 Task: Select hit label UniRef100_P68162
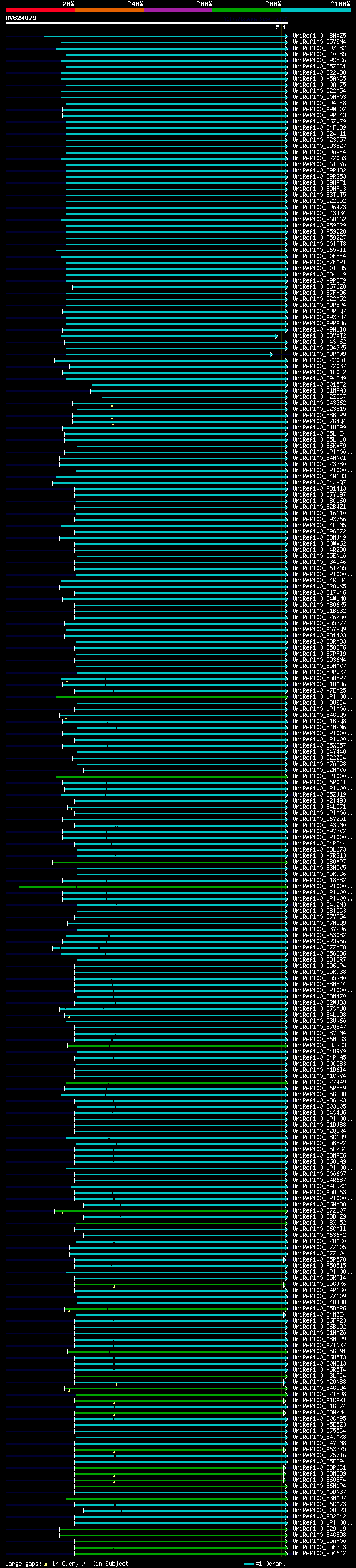pos(319,219)
